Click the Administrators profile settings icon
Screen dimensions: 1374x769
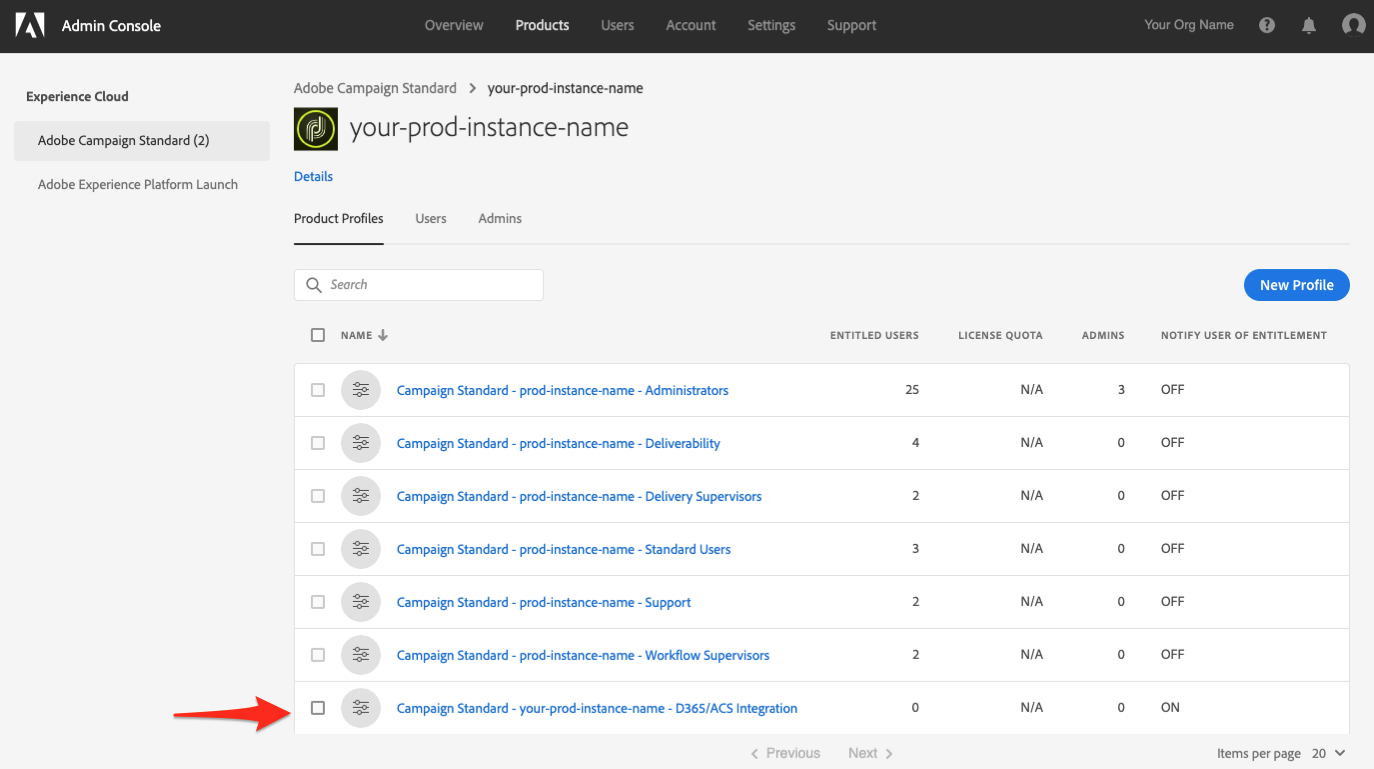point(361,390)
